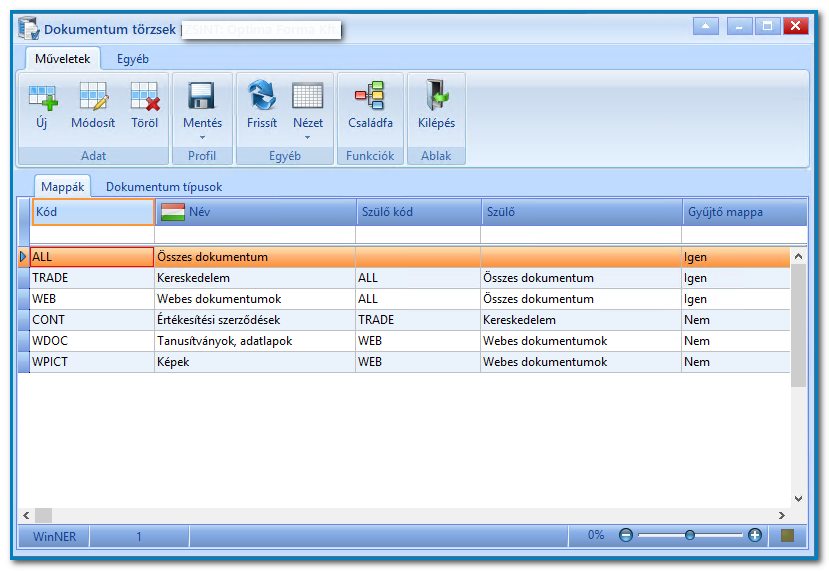The height and width of the screenshot is (571, 829).
Task: Click the application icon in the title bar
Action: (29, 28)
